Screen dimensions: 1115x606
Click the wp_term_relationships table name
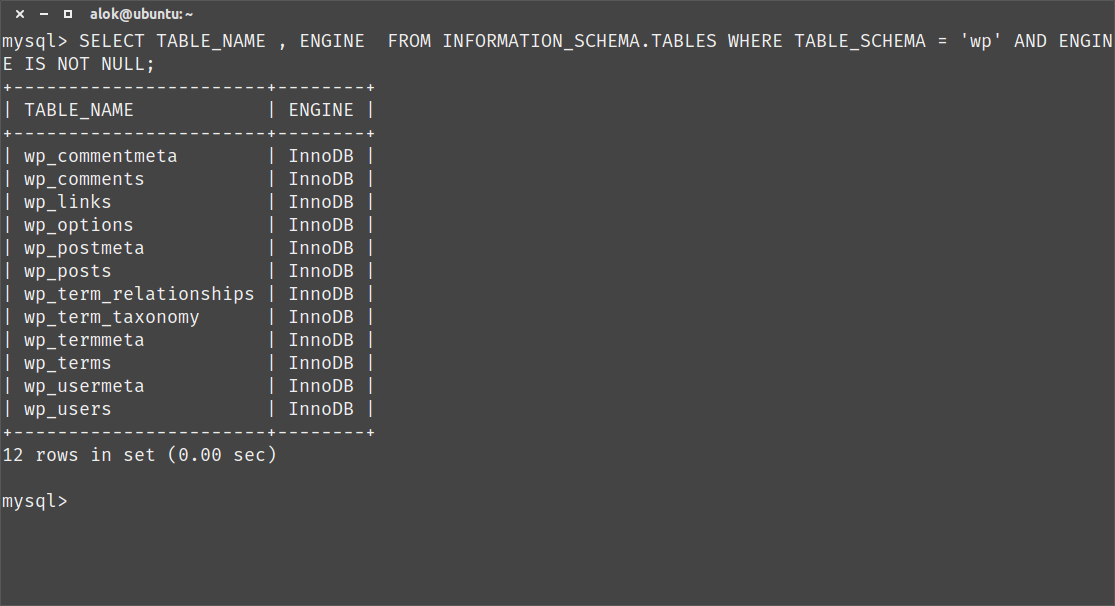pyautogui.click(x=139, y=294)
